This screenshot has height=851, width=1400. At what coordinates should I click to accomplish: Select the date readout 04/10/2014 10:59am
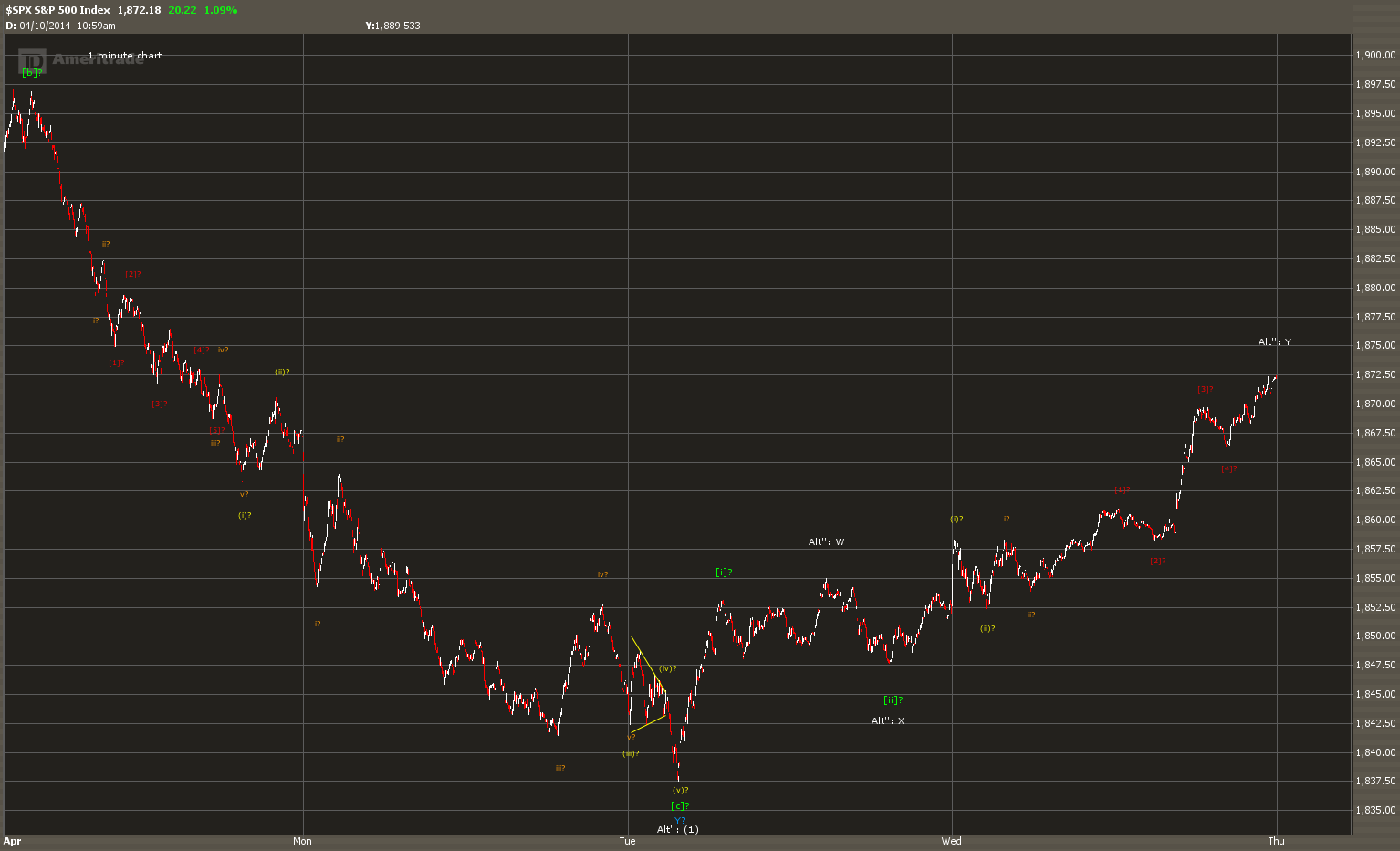(x=68, y=26)
